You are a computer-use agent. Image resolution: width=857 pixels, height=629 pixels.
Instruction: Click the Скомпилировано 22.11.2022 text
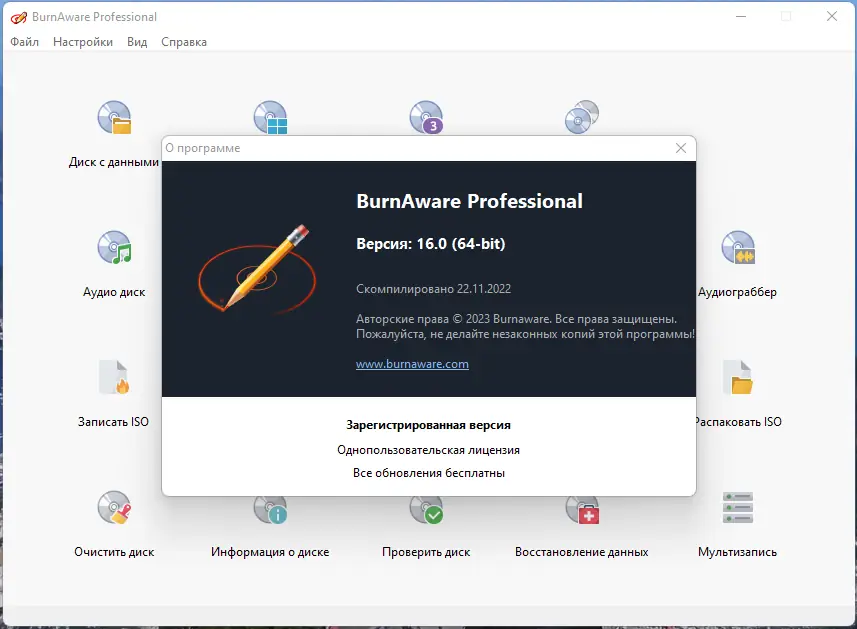[x=433, y=289]
